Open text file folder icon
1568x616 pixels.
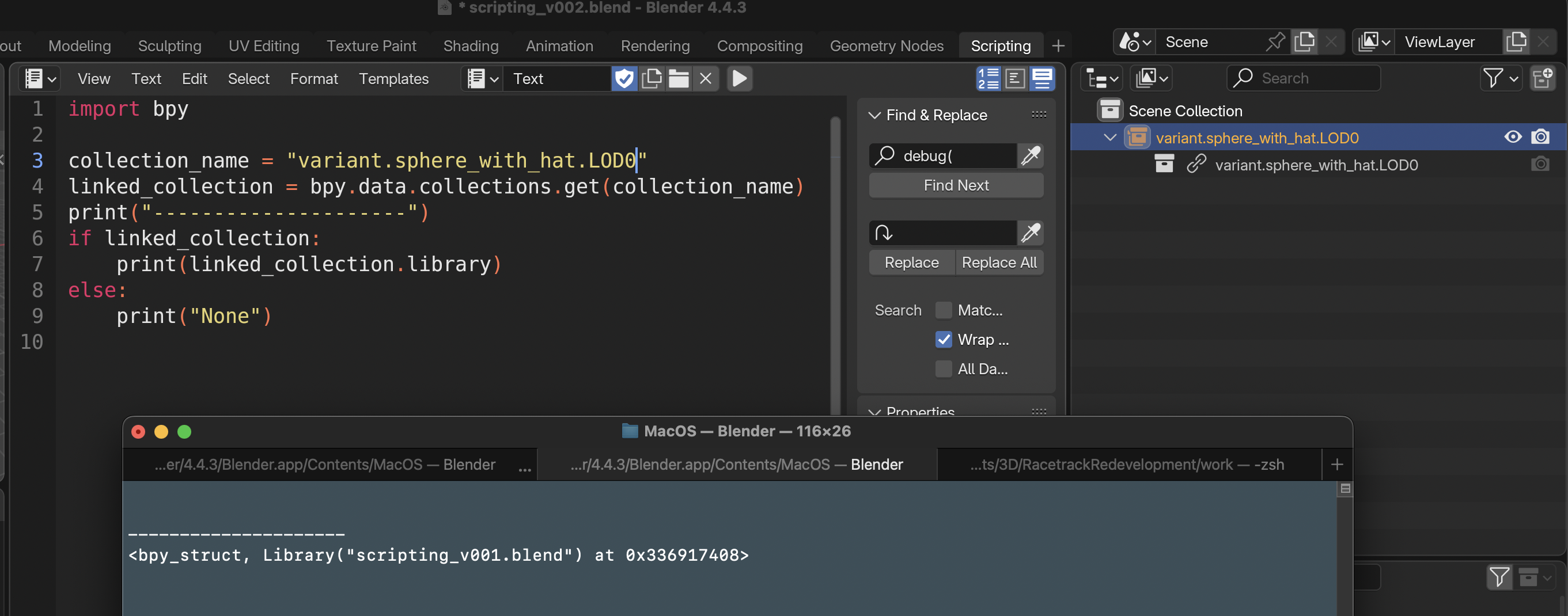point(679,78)
